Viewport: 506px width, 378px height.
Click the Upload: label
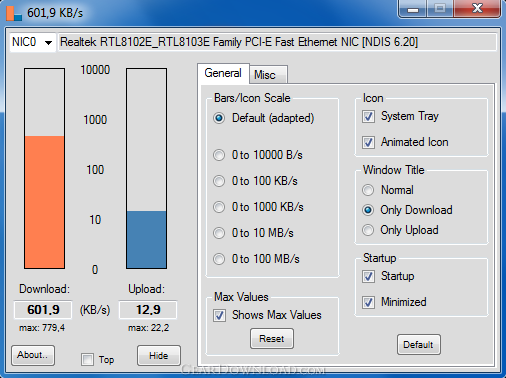coord(146,289)
